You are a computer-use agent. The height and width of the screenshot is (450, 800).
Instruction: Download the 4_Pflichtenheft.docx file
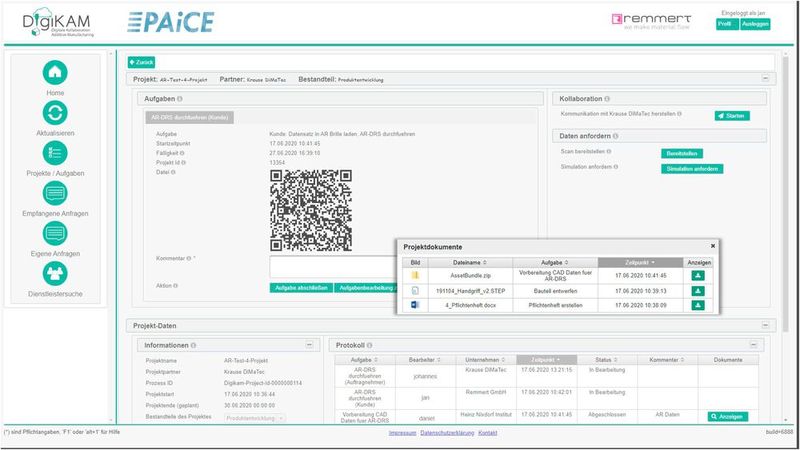click(x=697, y=305)
